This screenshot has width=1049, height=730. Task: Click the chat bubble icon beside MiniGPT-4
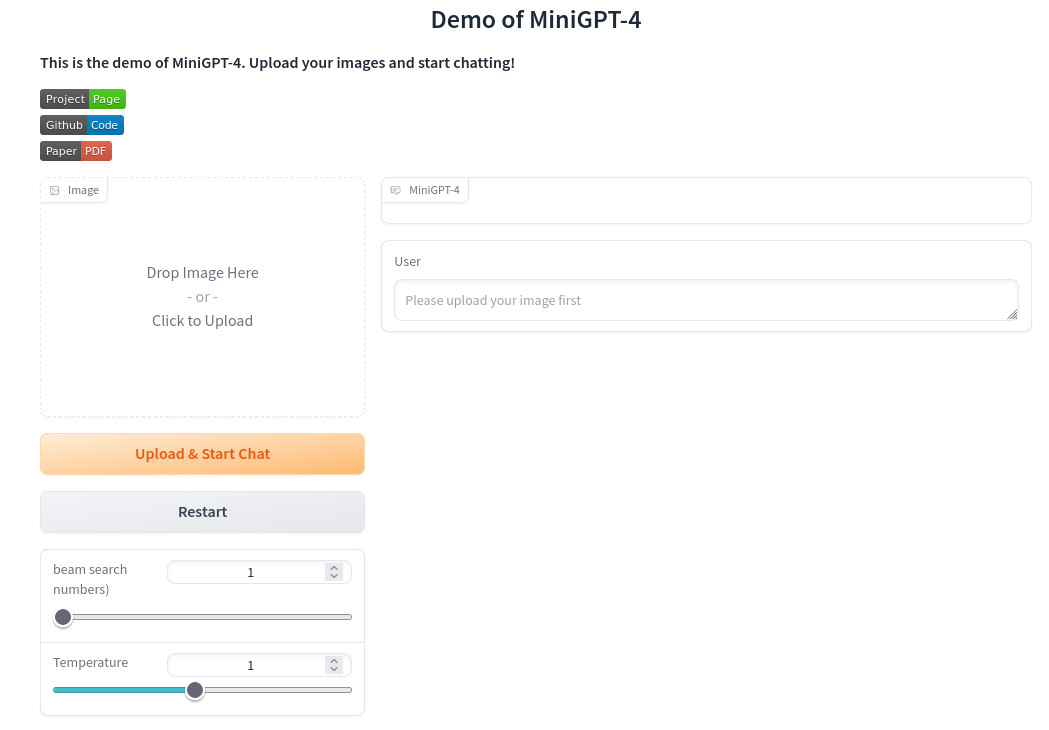pos(396,190)
